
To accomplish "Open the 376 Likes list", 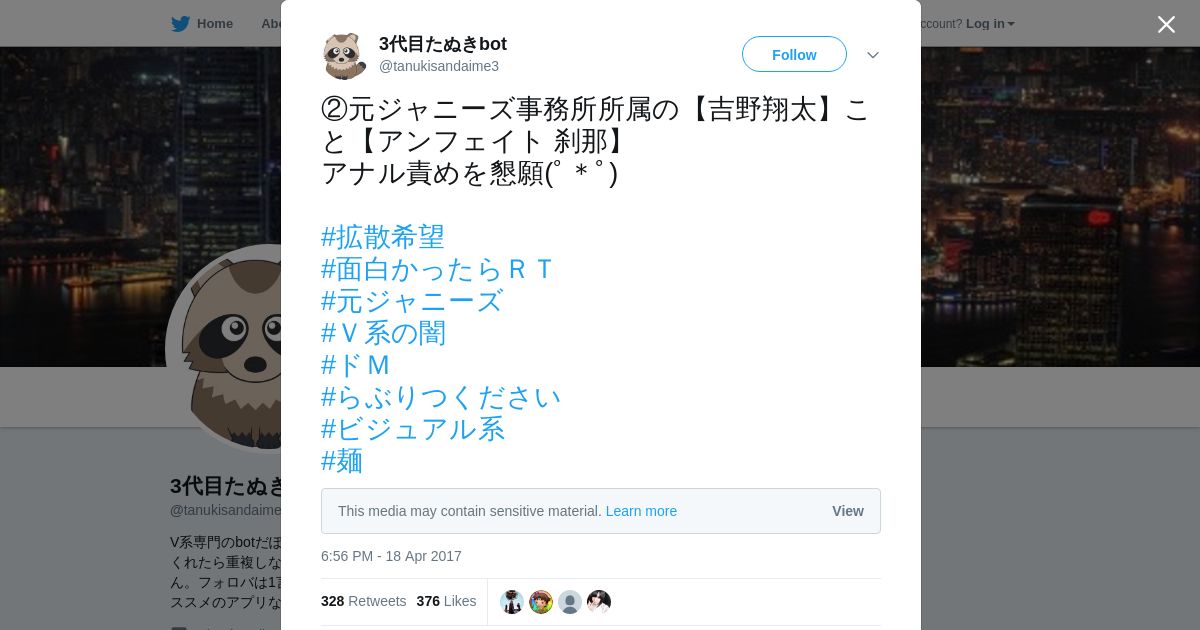I will (x=446, y=601).
